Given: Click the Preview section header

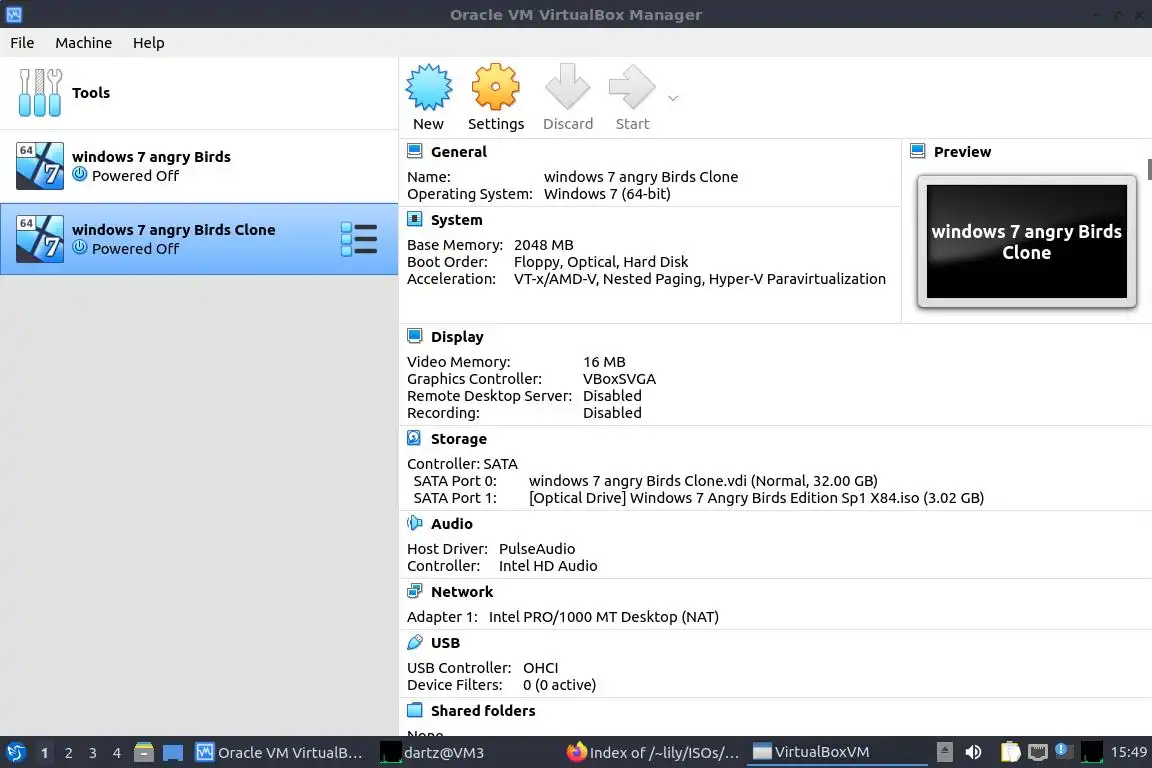Looking at the screenshot, I should pos(962,152).
